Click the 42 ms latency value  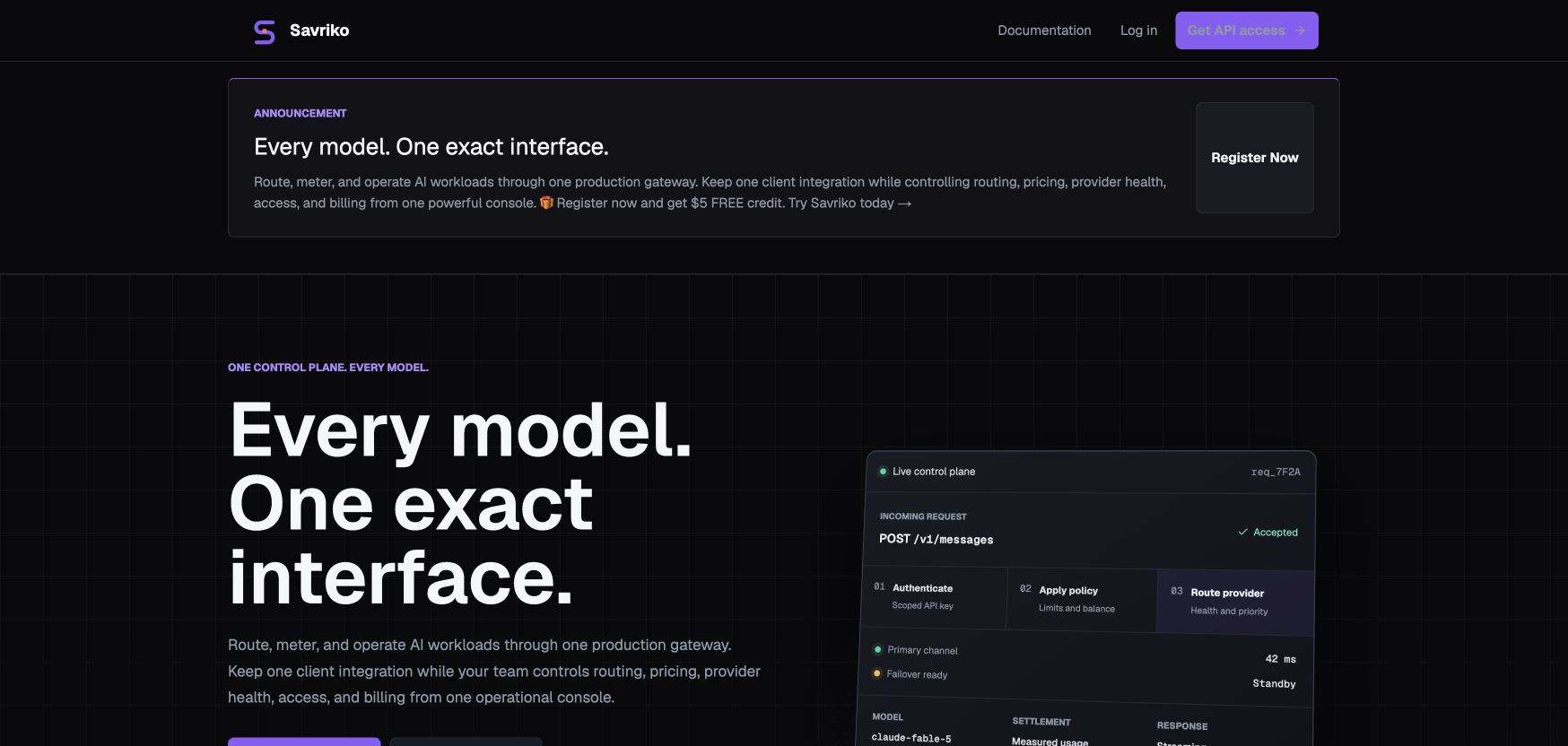[x=1280, y=659]
